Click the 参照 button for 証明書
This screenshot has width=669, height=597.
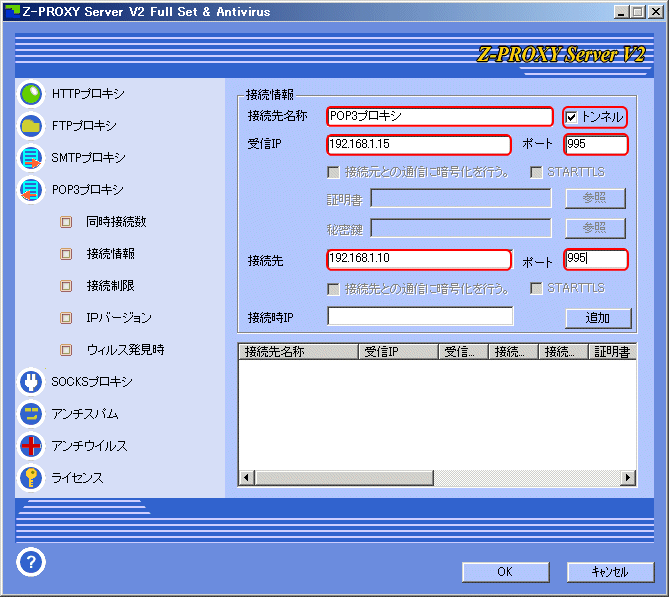(595, 198)
